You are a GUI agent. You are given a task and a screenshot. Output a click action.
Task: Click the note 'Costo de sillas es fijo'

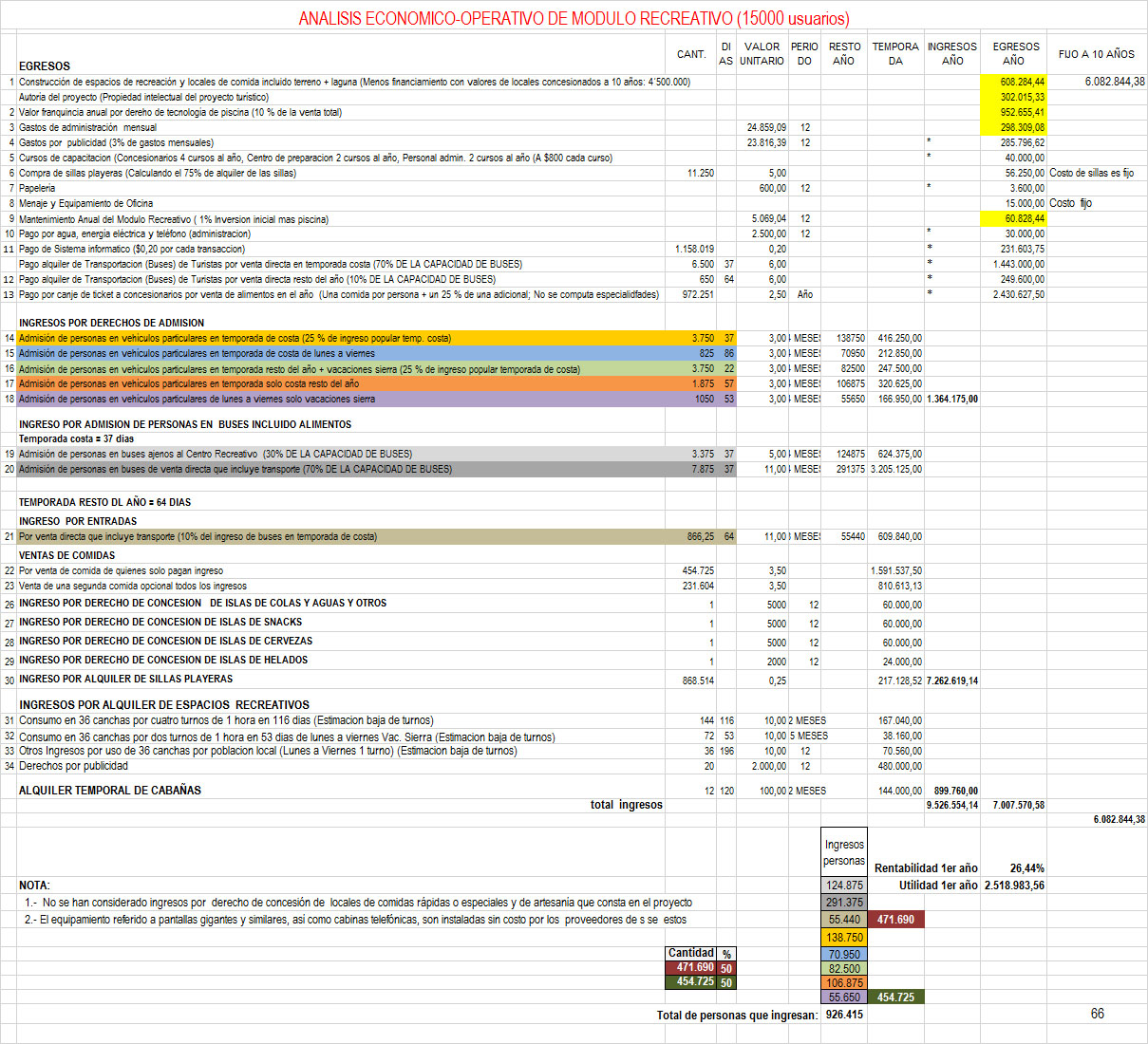[1092, 173]
